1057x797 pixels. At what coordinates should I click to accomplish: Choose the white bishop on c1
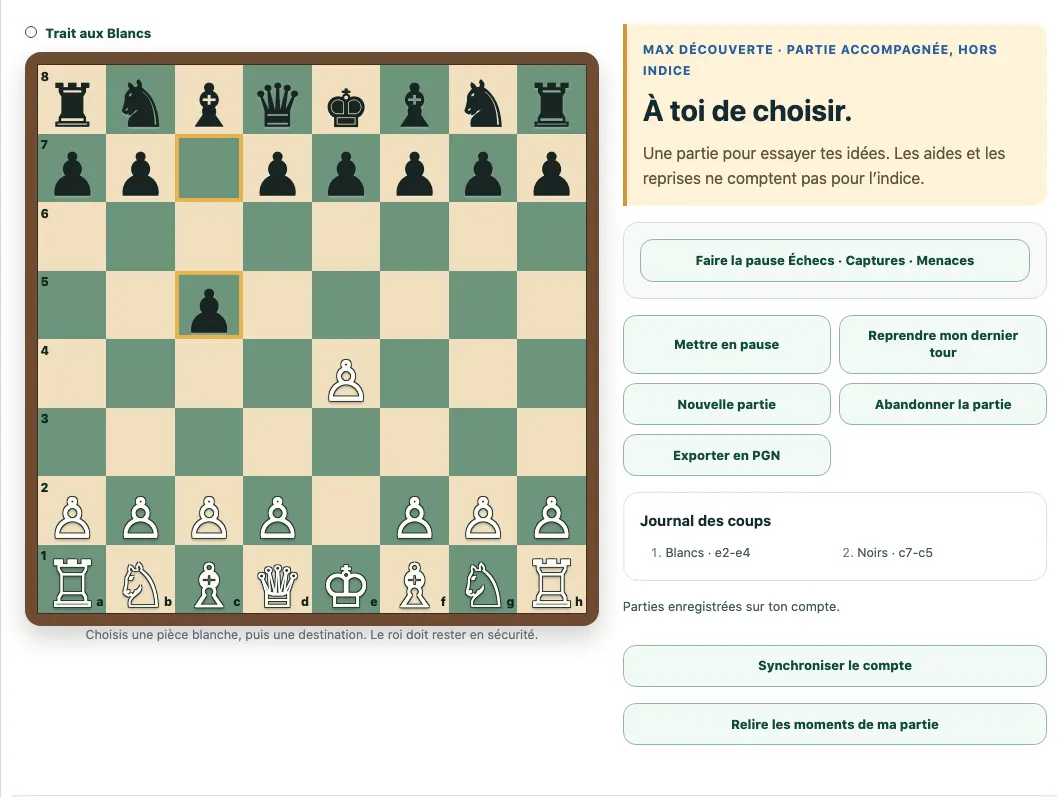tap(209, 579)
